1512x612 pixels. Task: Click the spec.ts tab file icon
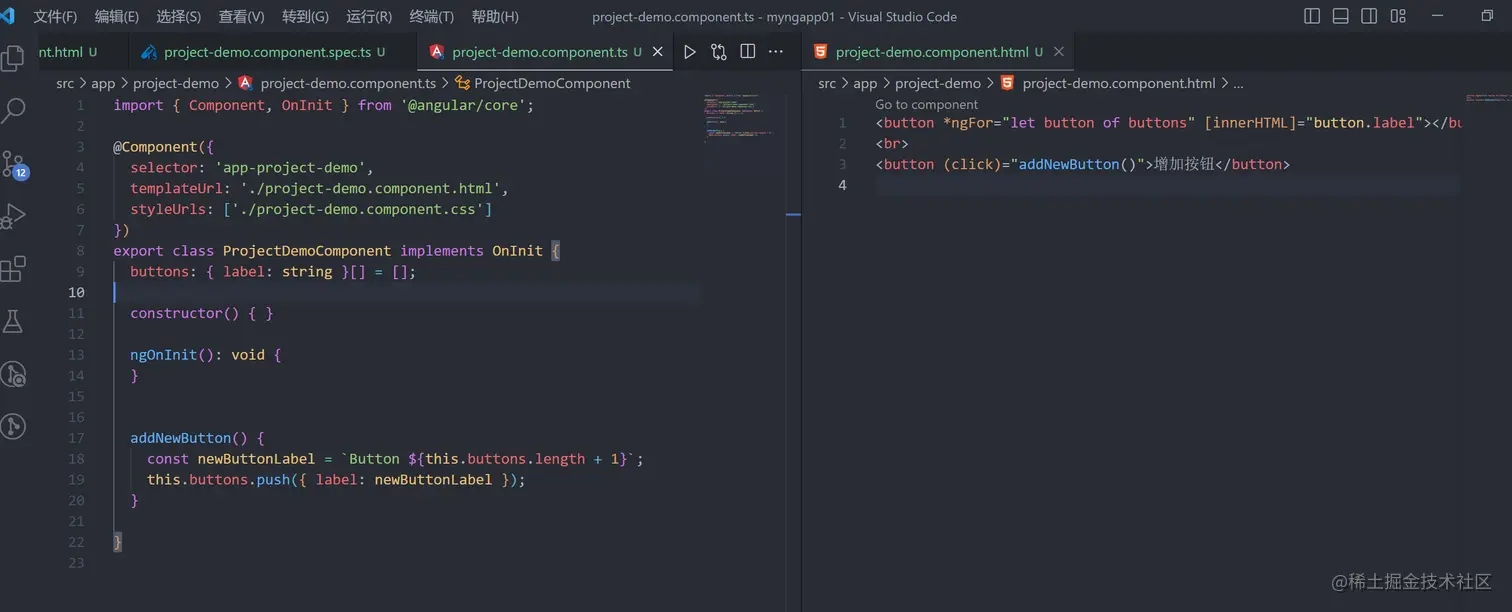pos(150,52)
